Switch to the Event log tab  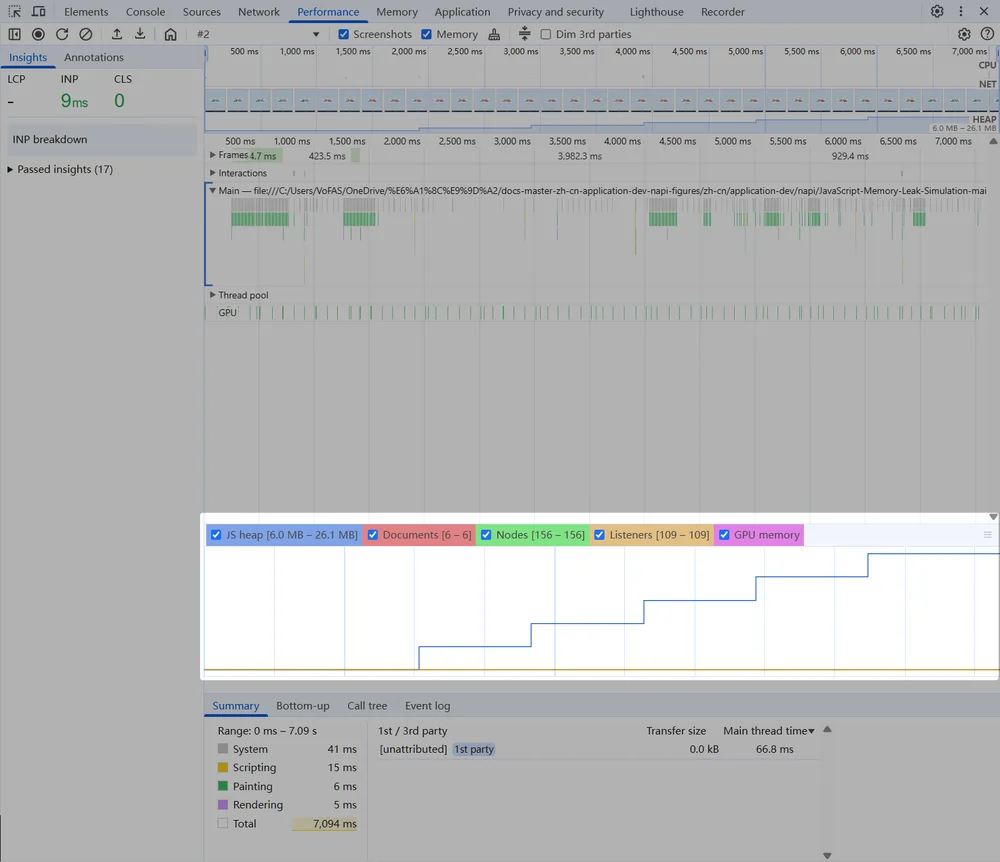click(x=427, y=706)
